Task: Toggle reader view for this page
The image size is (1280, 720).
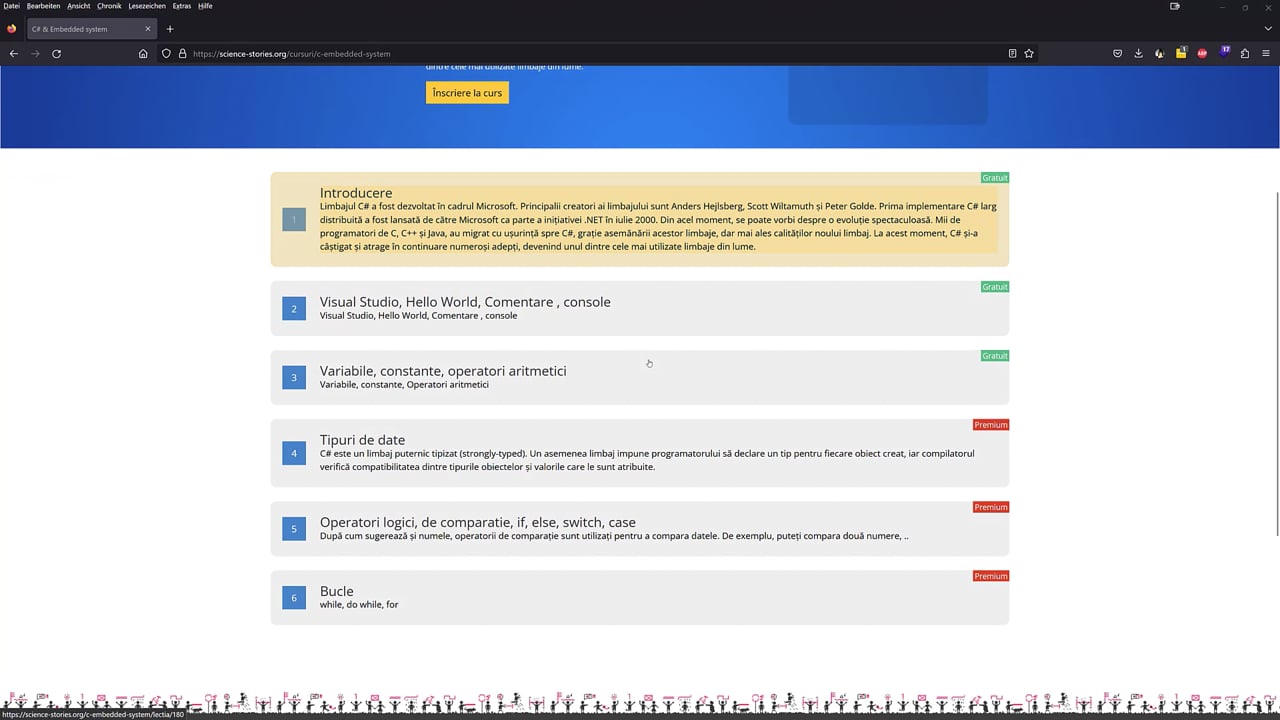Action: (x=1012, y=53)
